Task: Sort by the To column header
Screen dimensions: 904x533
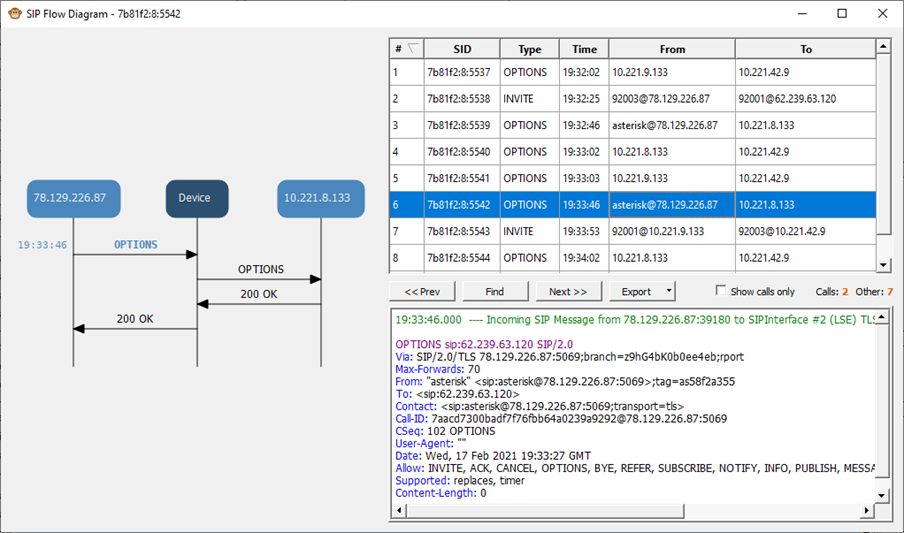Action: pos(805,49)
